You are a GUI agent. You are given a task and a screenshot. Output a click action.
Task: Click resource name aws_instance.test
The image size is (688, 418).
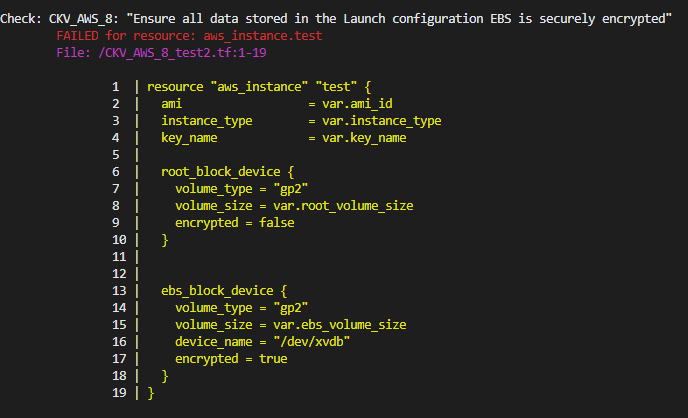(x=263, y=36)
